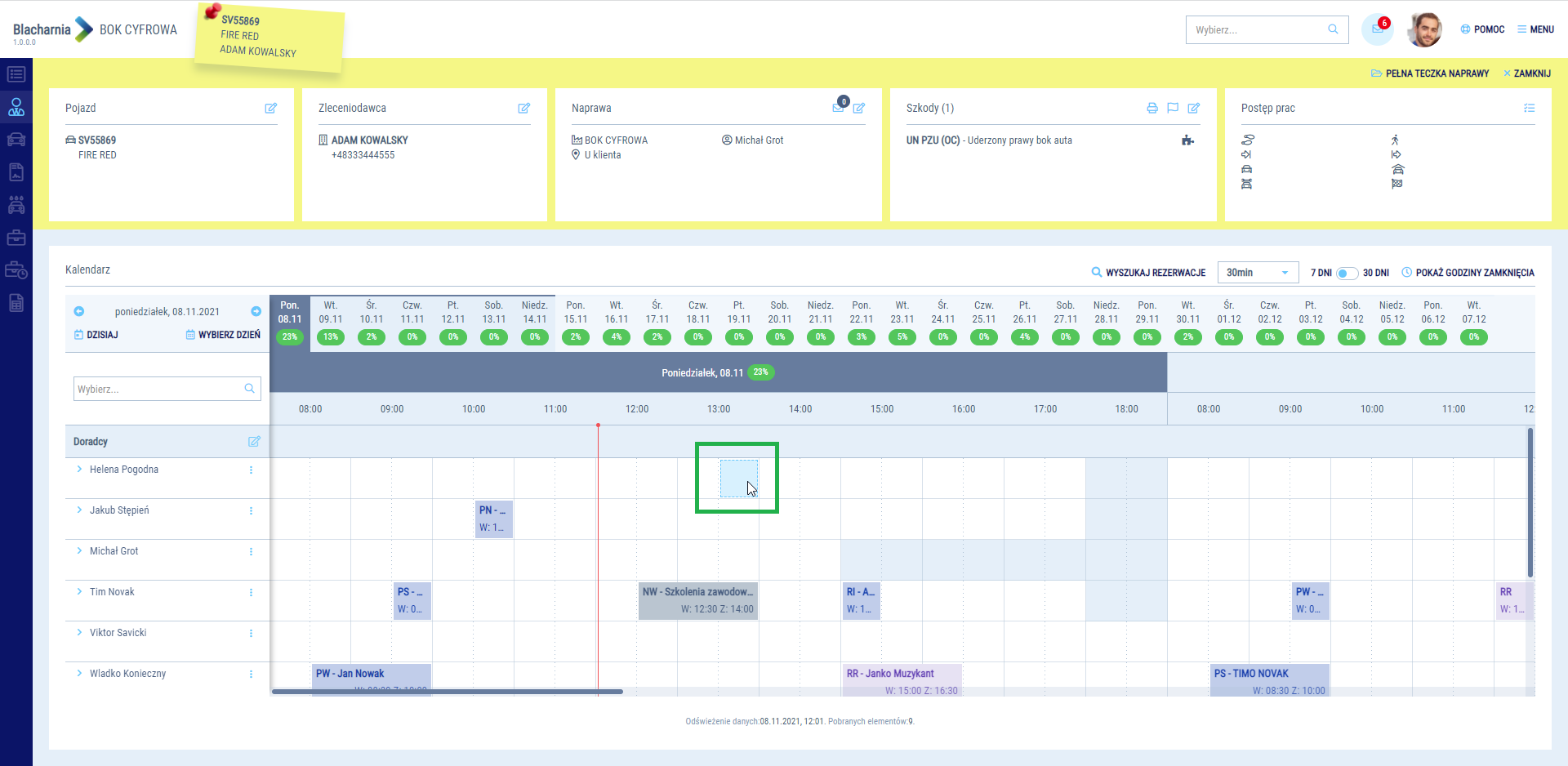Screen dimensions: 1568x766
Task: Open PEŁNA TECZKA NAPRAWY link
Action: [x=1429, y=73]
